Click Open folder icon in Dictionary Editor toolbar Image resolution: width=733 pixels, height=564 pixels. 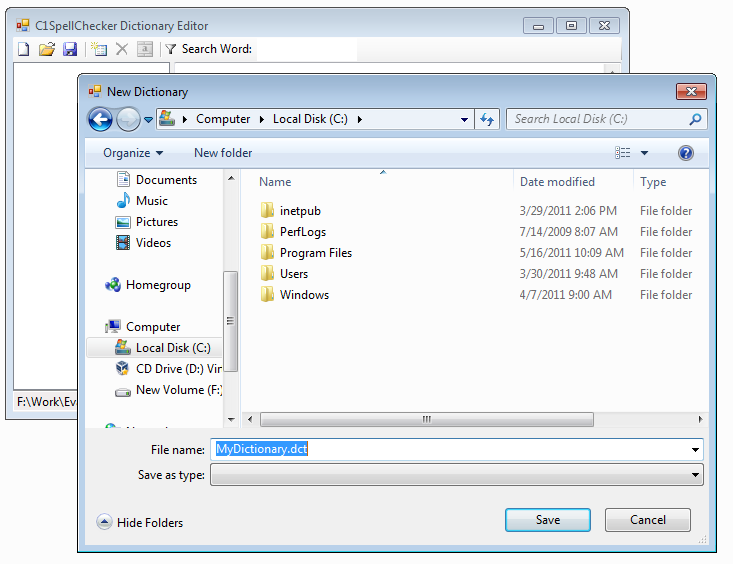47,49
